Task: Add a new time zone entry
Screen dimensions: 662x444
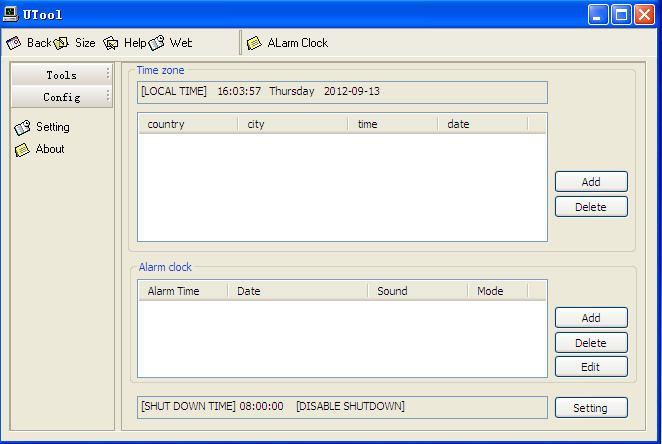Action: coord(591,182)
